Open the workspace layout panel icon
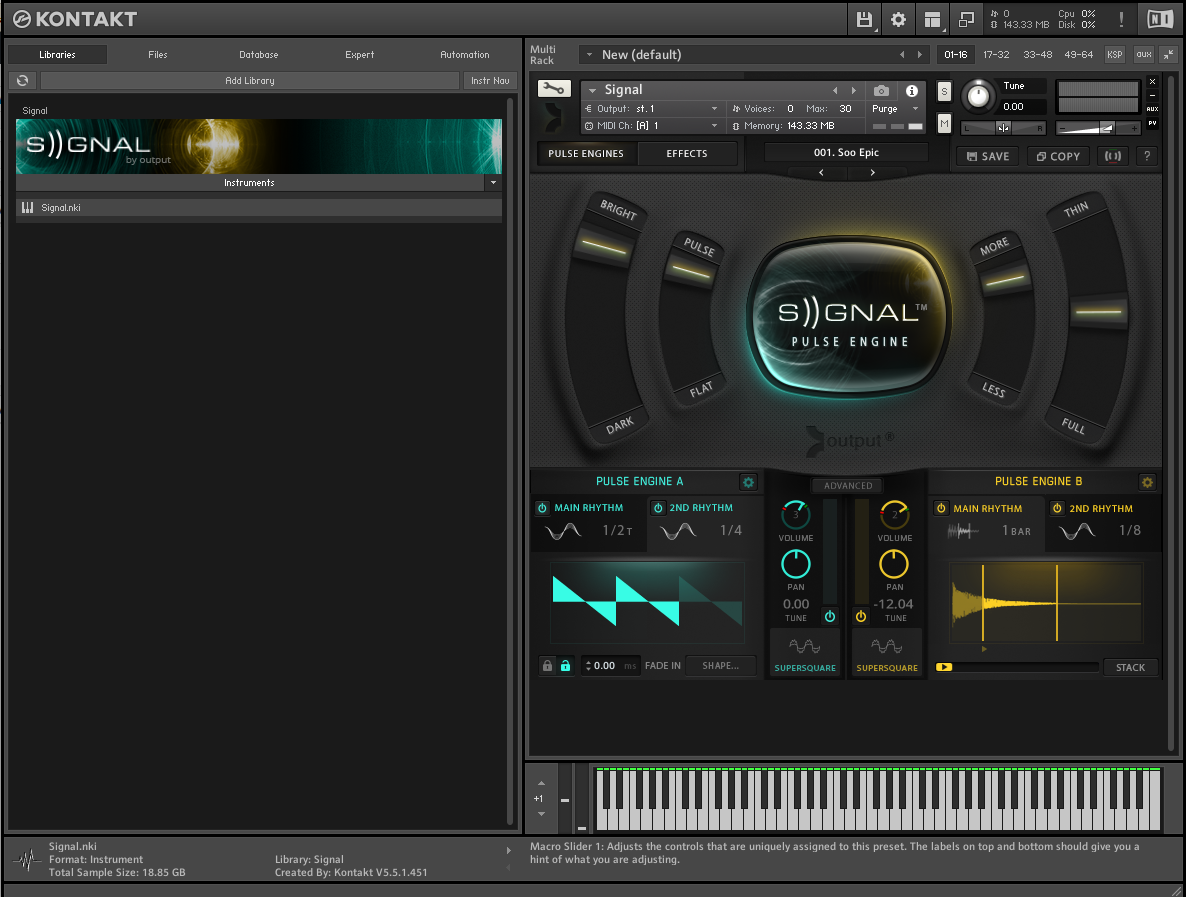This screenshot has height=897, width=1186. pos(933,20)
